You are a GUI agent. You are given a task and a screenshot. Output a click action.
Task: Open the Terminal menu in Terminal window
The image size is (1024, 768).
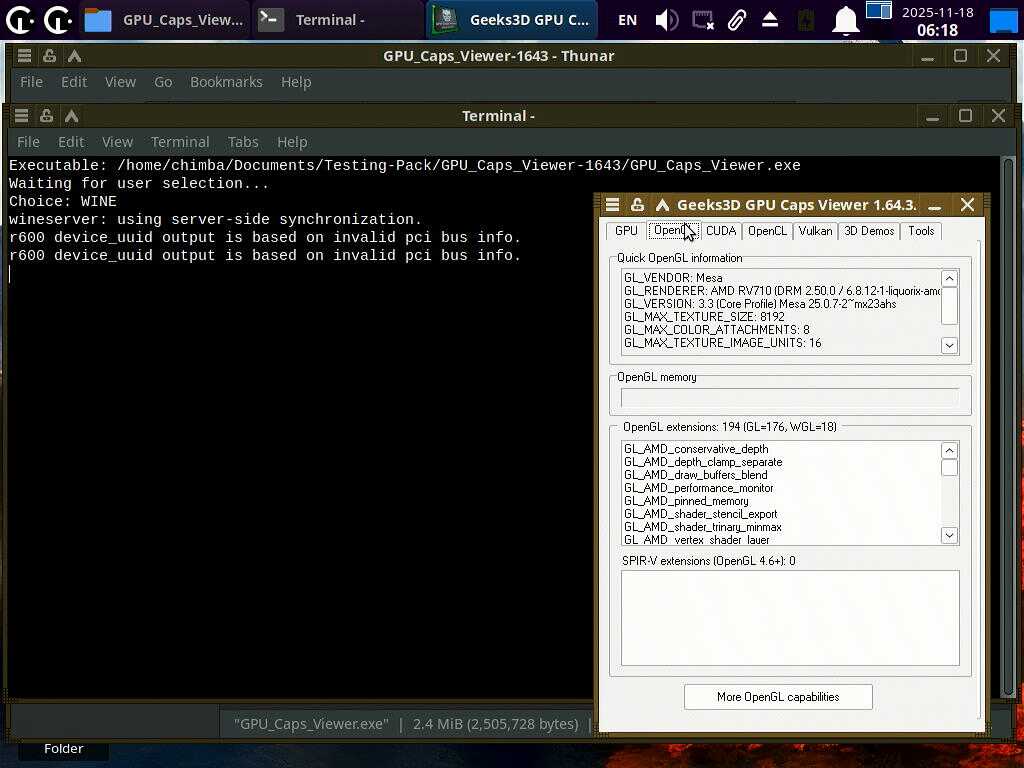click(x=180, y=142)
